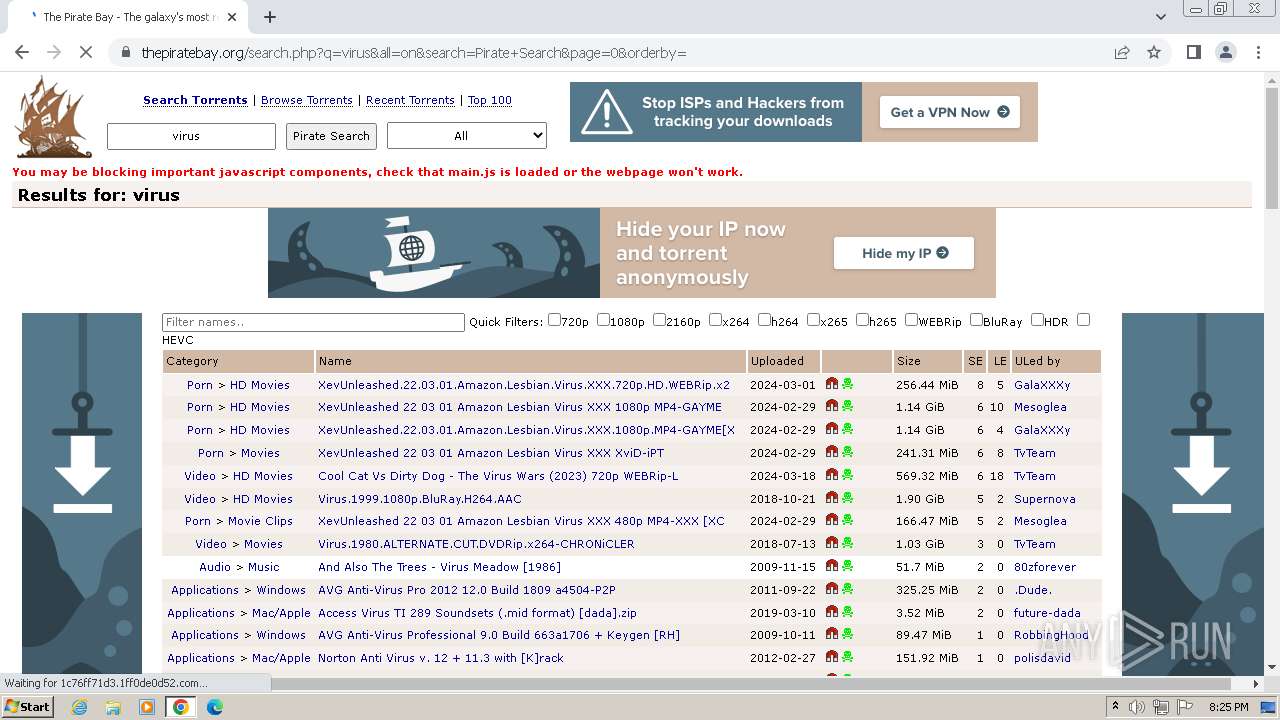Click the horizontal scrollbar right arrow
The image size is (1280, 720).
(x=1257, y=684)
